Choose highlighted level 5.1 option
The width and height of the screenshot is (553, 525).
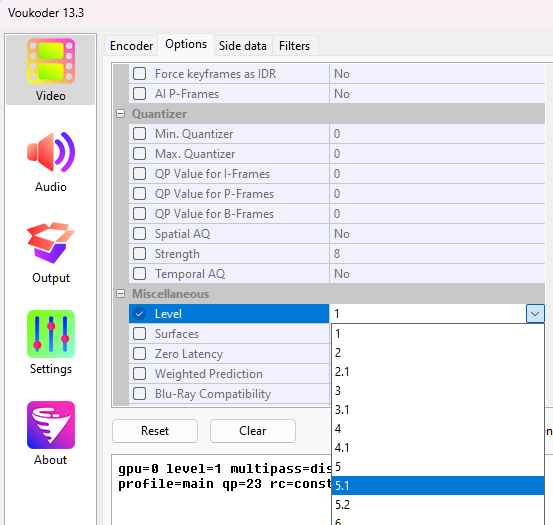(438, 486)
